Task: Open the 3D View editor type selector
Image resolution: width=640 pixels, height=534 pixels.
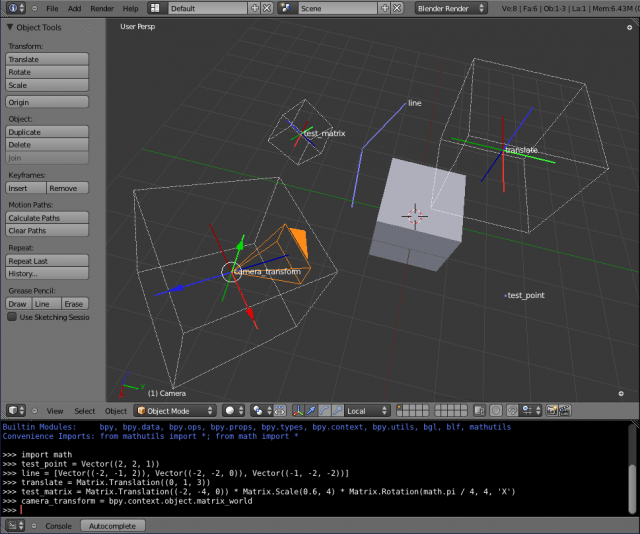Action: [16, 410]
